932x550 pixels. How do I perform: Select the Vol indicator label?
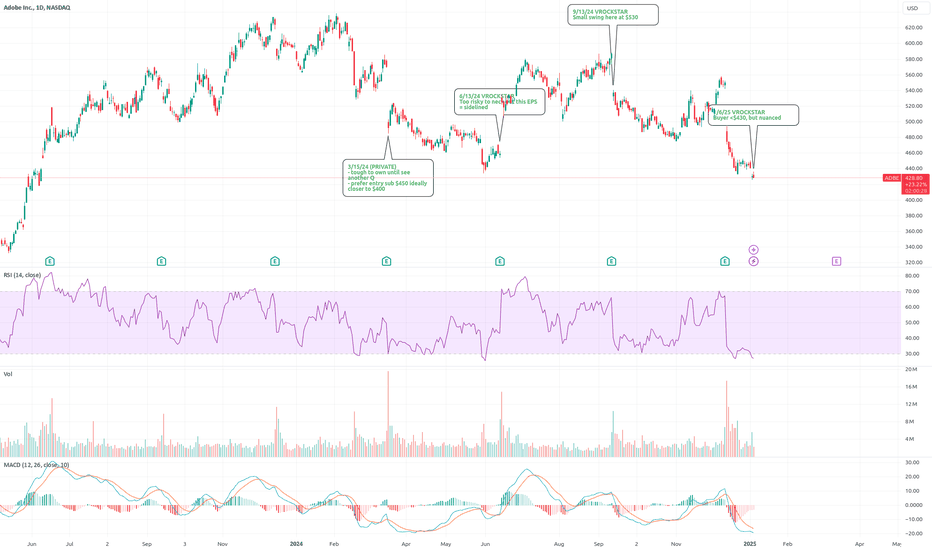(x=8, y=374)
